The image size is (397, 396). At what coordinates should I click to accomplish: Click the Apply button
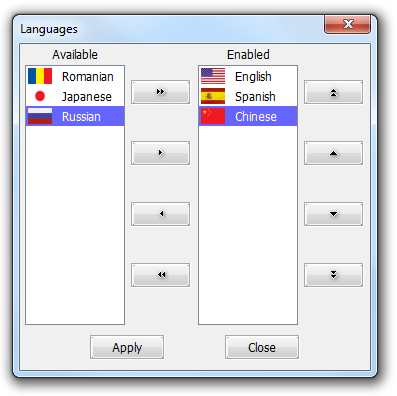click(127, 347)
